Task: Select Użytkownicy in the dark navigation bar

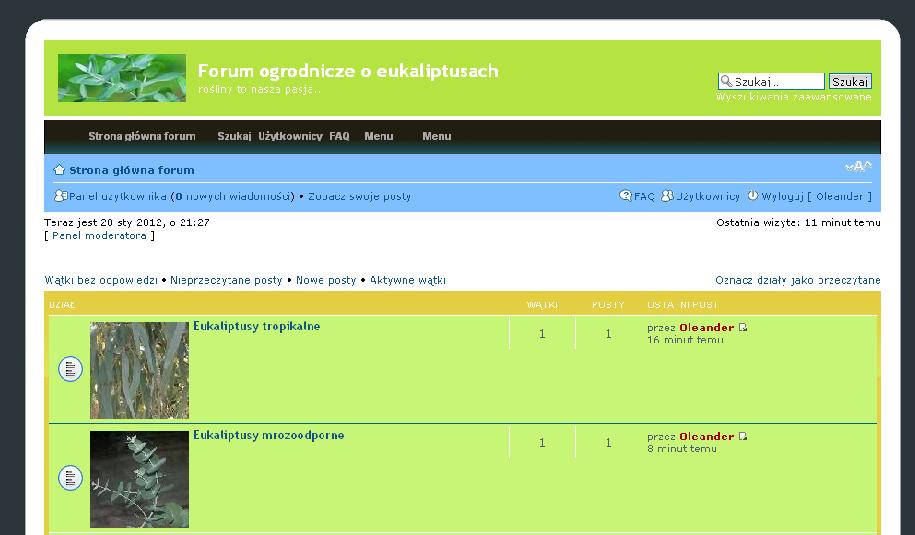Action: (x=290, y=136)
